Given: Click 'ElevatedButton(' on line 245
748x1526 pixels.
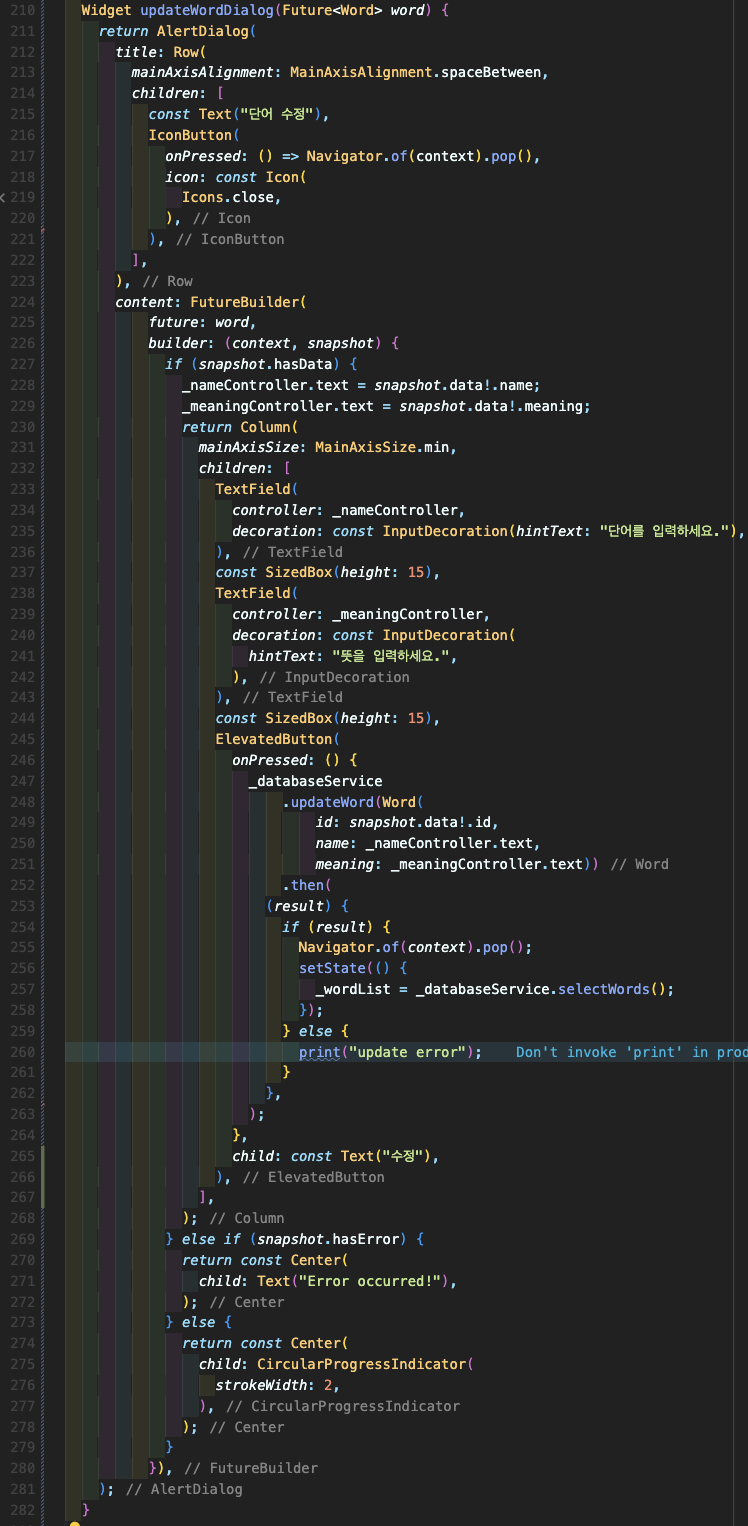Looking at the screenshot, I should (x=277, y=739).
